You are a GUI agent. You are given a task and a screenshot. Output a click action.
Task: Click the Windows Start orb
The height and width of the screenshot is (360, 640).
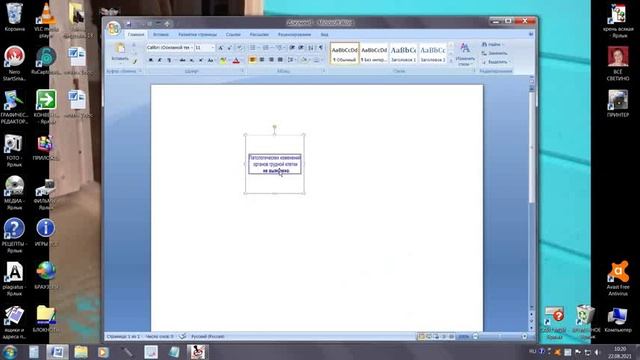click(9, 352)
